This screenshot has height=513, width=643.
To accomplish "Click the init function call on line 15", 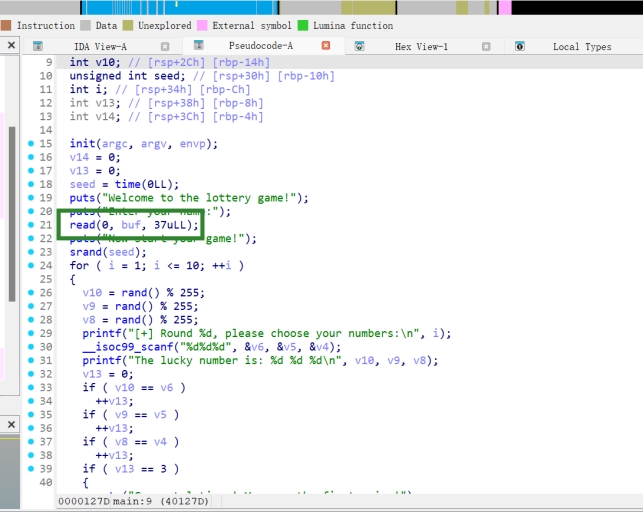I will pos(82,144).
